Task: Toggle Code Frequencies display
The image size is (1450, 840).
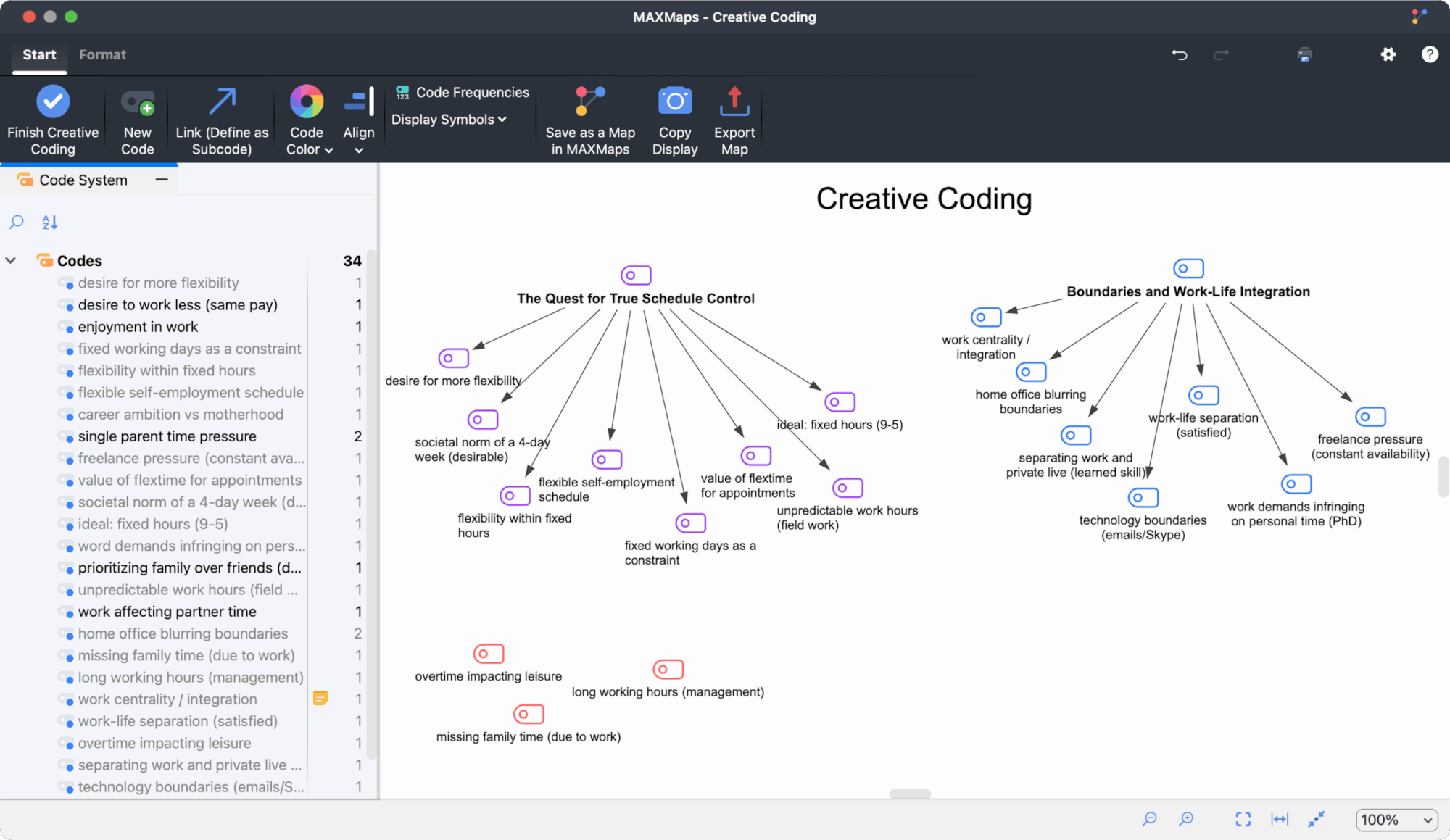Action: click(x=462, y=92)
